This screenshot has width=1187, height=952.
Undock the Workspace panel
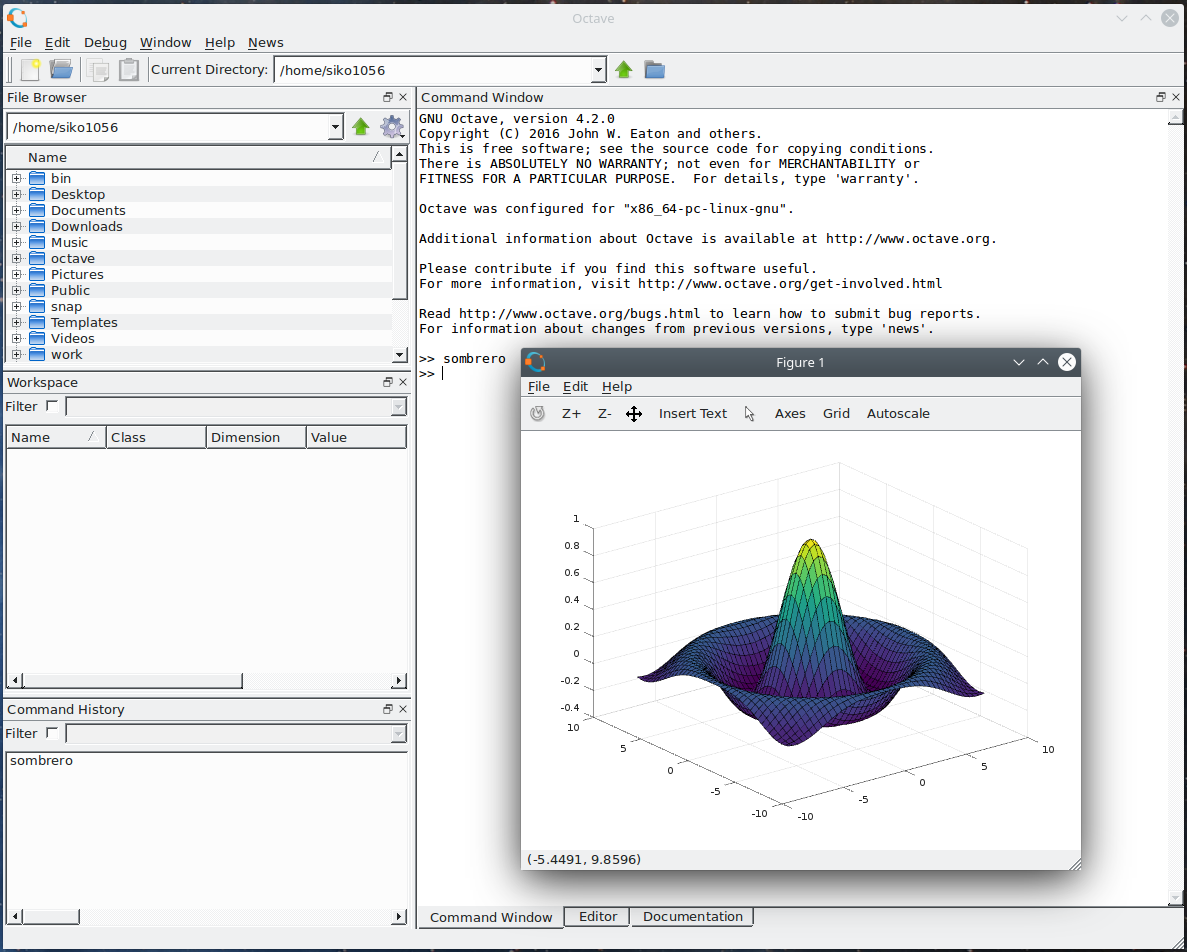388,382
